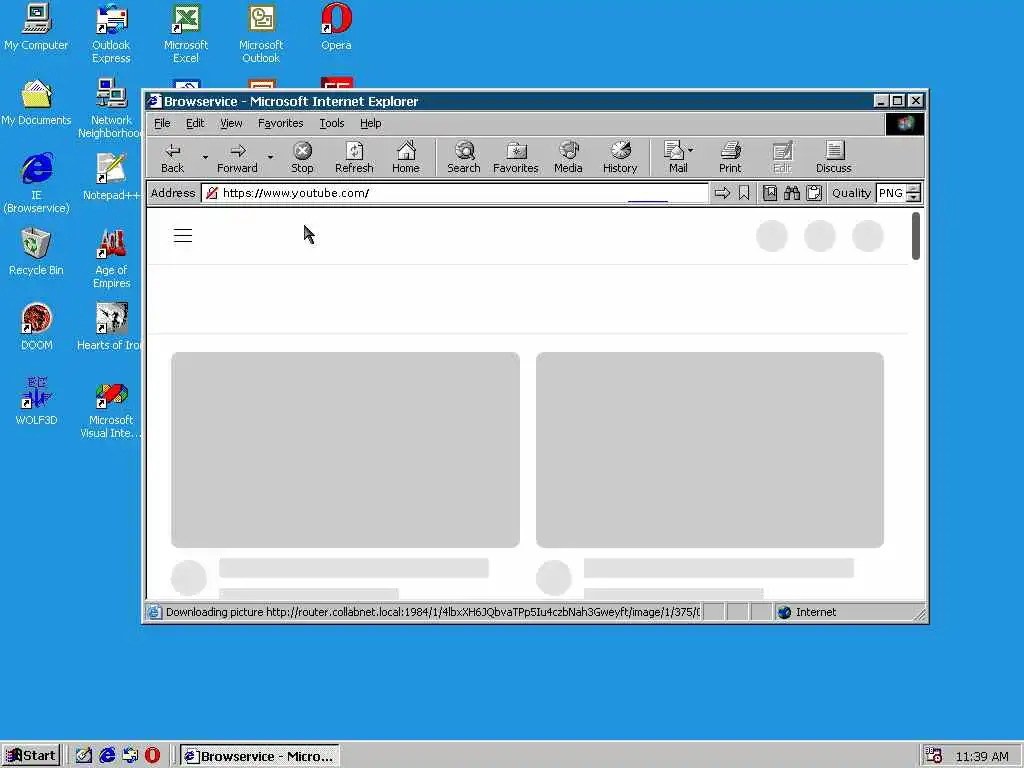
Task: Increase Quality with the up stepper arrow
Action: pyautogui.click(x=914, y=189)
